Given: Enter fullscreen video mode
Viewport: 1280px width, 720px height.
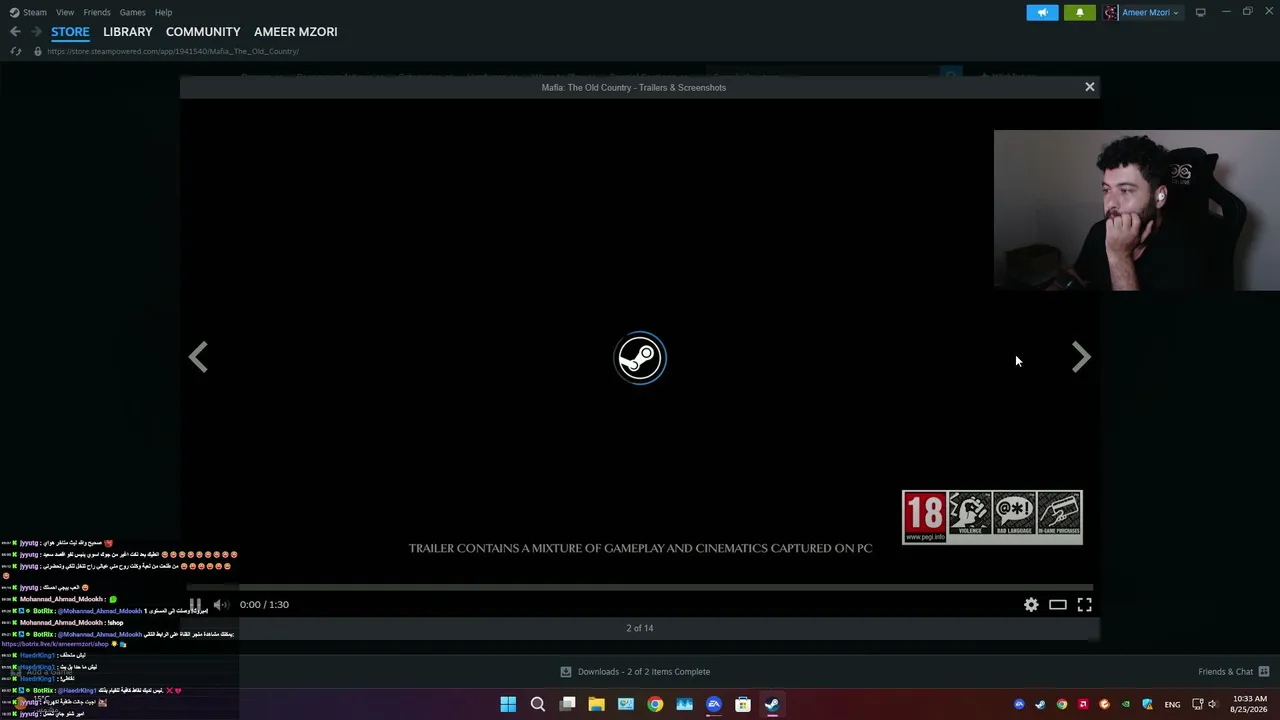Looking at the screenshot, I should pos(1084,604).
